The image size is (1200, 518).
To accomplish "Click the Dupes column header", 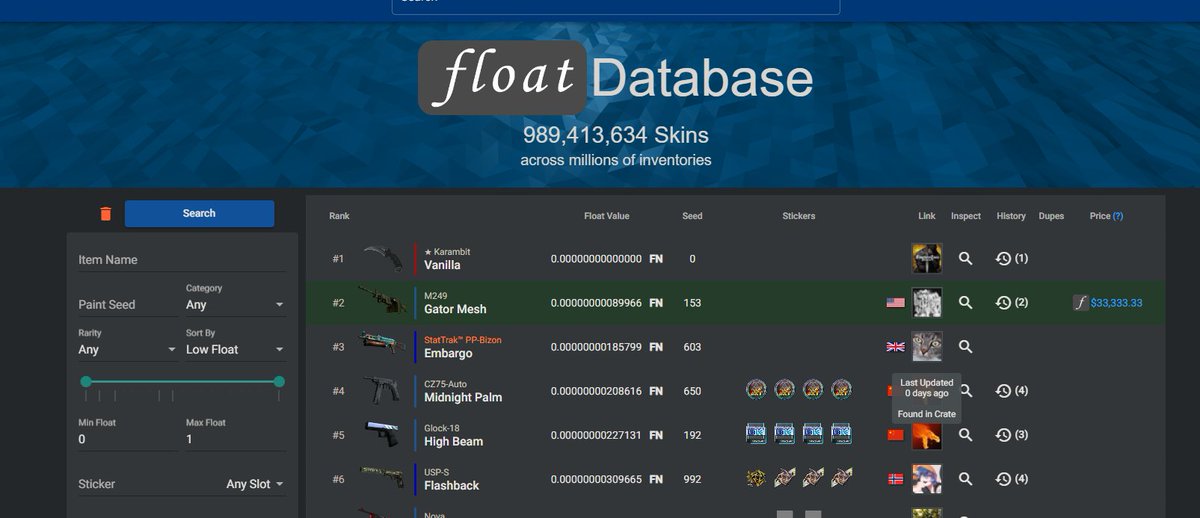I will click(x=1051, y=216).
